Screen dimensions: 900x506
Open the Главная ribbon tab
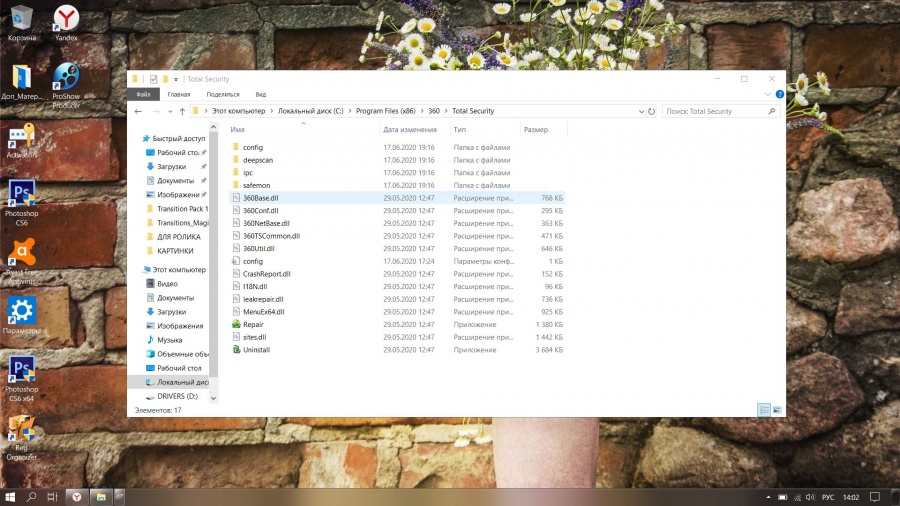click(179, 94)
